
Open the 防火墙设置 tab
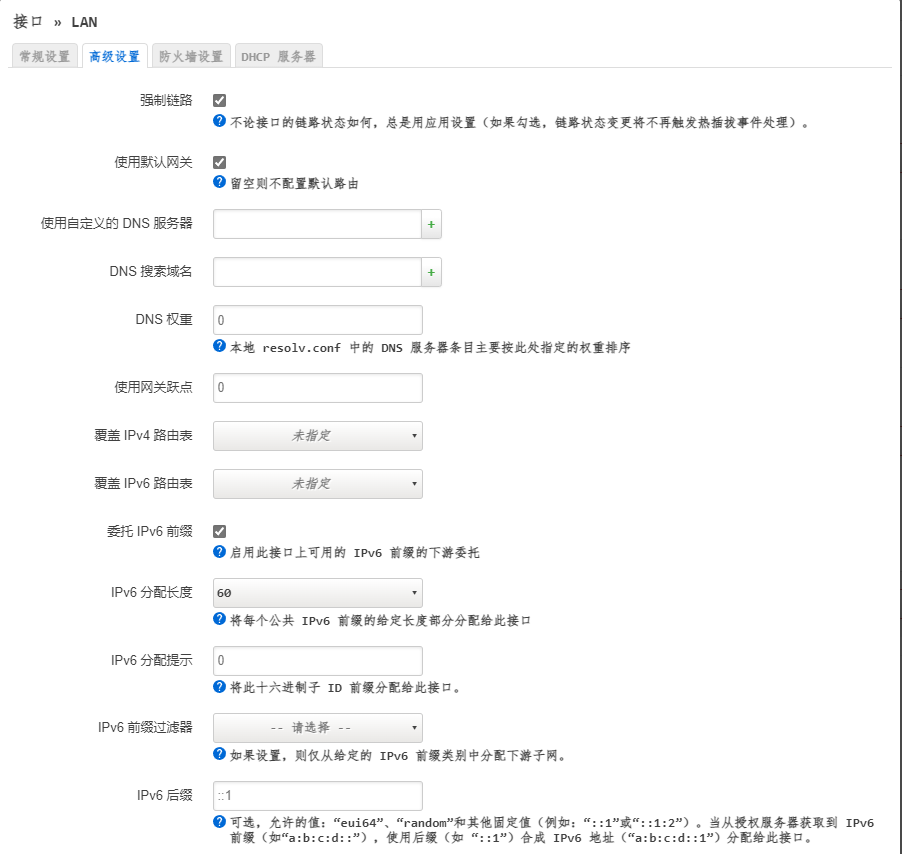click(x=192, y=56)
